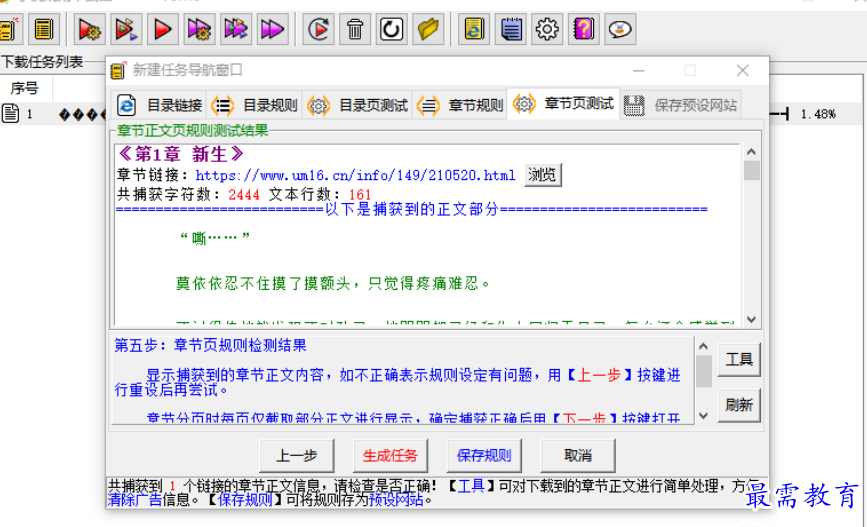The width and height of the screenshot is (867, 527).
Task: Click the 工具 button
Action: pos(739,359)
